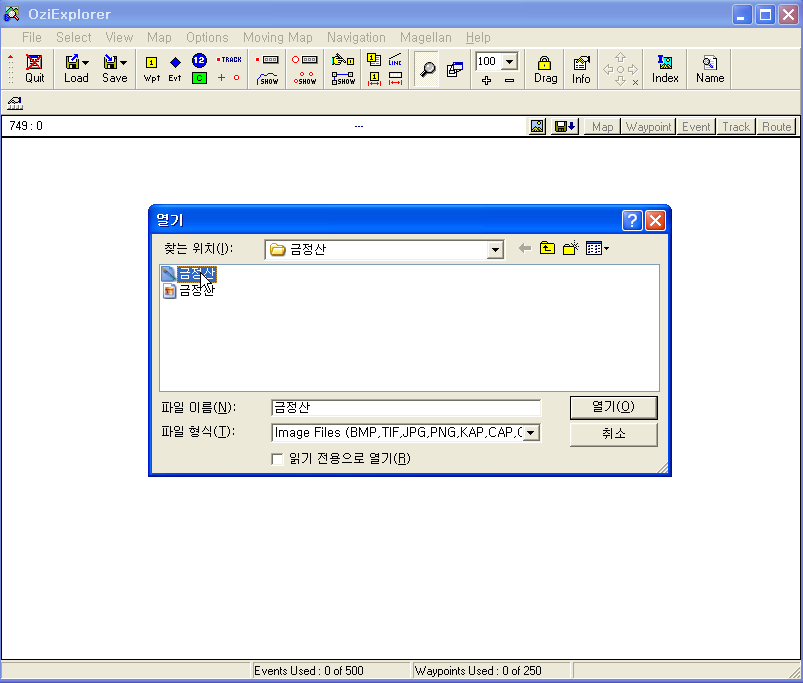Open the Index map icon
The height and width of the screenshot is (683, 803).
665,69
